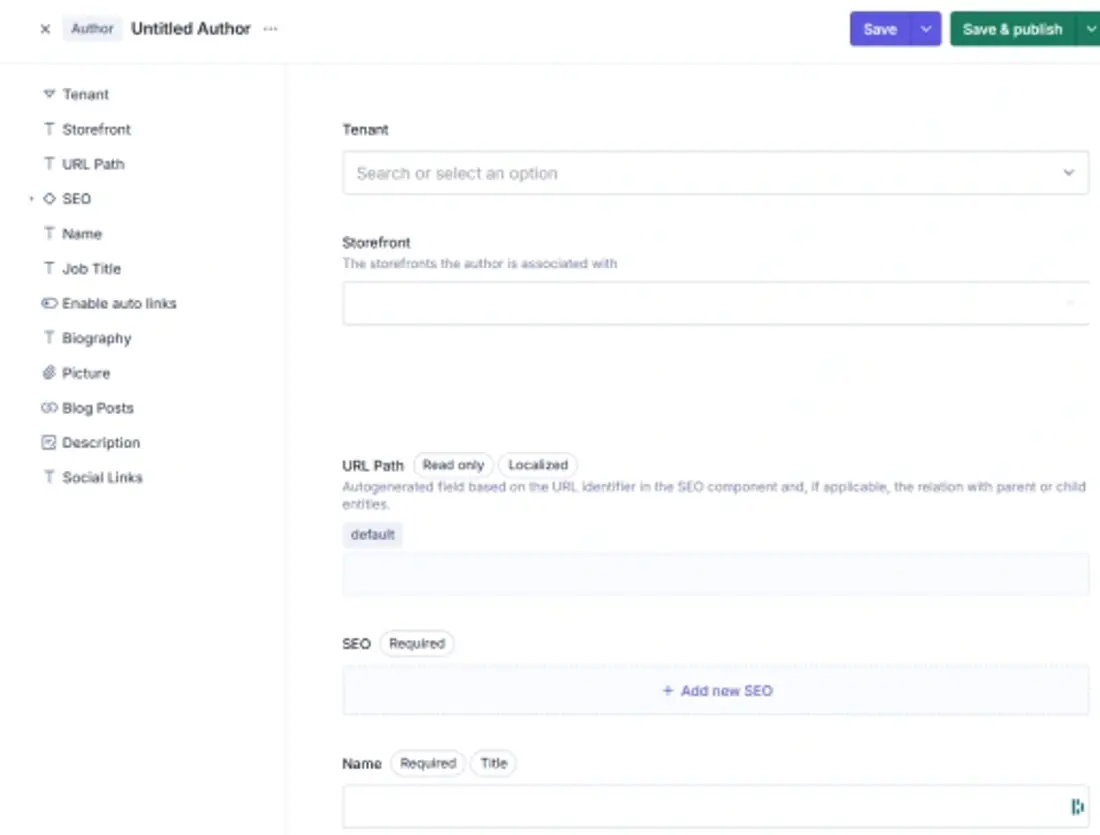The image size is (1100, 835).
Task: Go to Enable auto links in sidebar
Action: [119, 303]
